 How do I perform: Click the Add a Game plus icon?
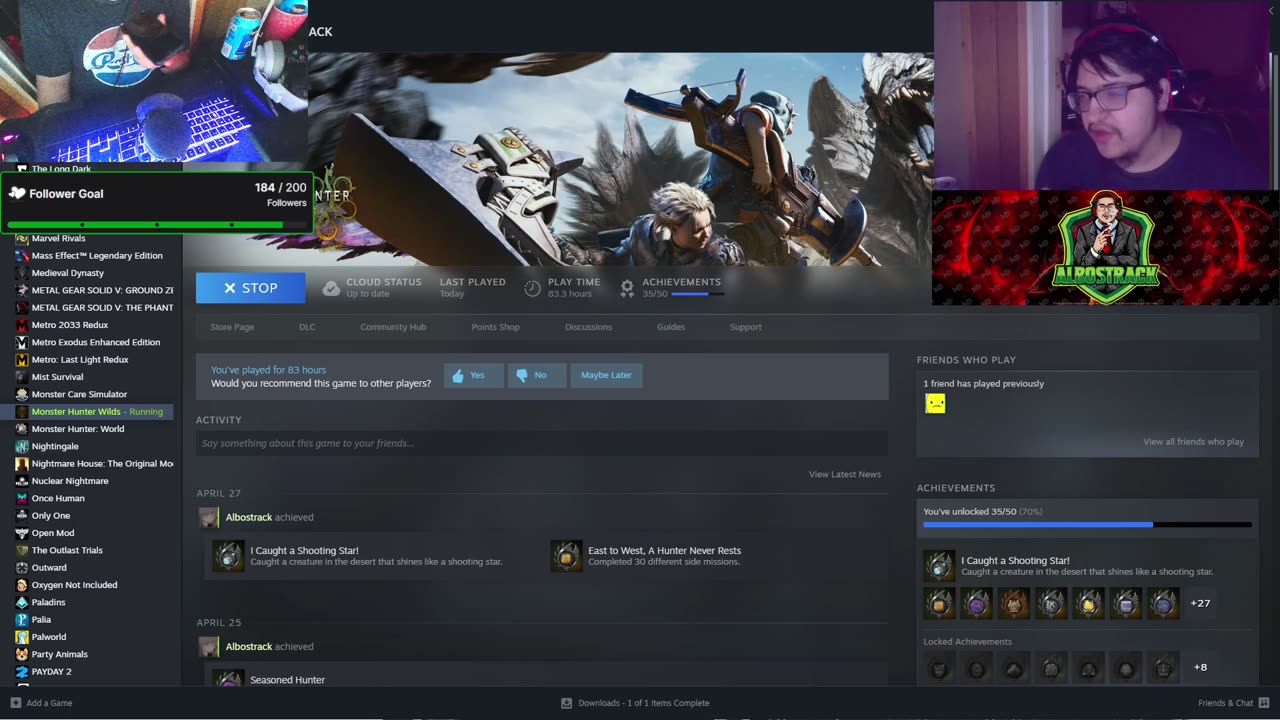(15, 703)
